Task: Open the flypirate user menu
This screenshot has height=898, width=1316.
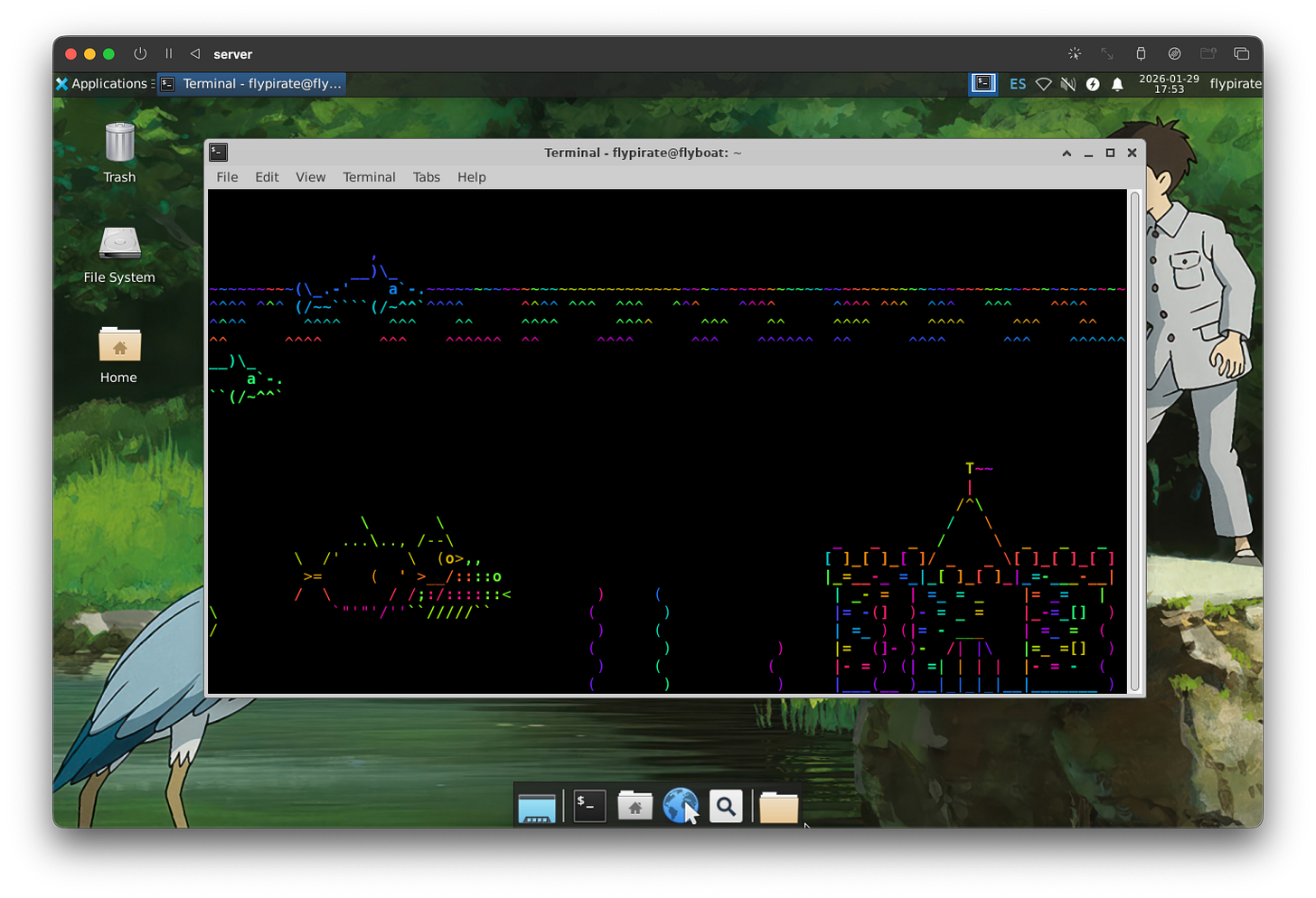Action: tap(1235, 84)
